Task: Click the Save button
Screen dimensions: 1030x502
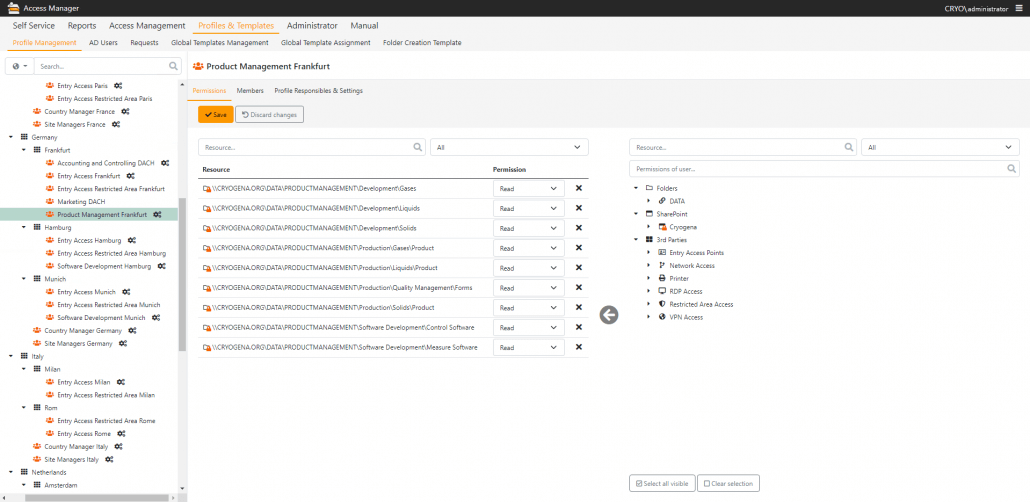Action: (215, 115)
